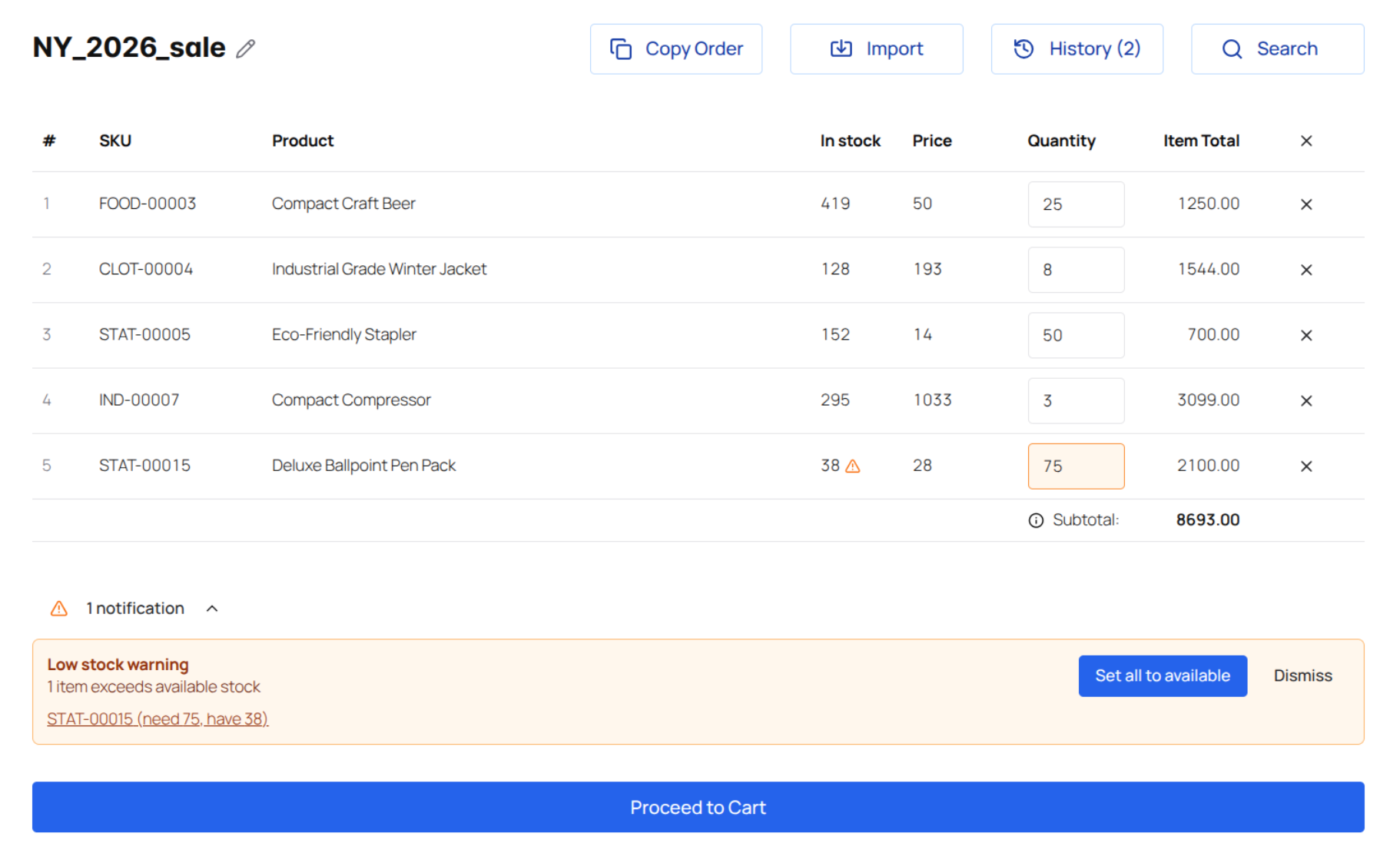Viewport: 1400px width, 863px height.
Task: Click the pencil icon to rename order
Action: [x=245, y=49]
